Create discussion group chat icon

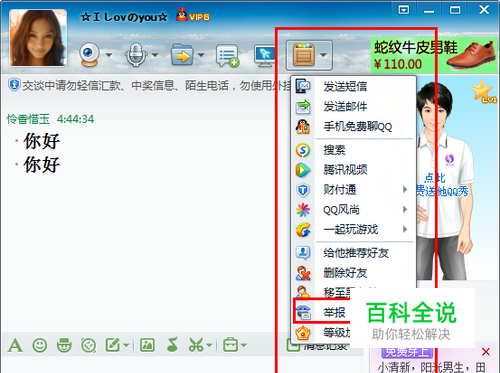click(x=228, y=56)
